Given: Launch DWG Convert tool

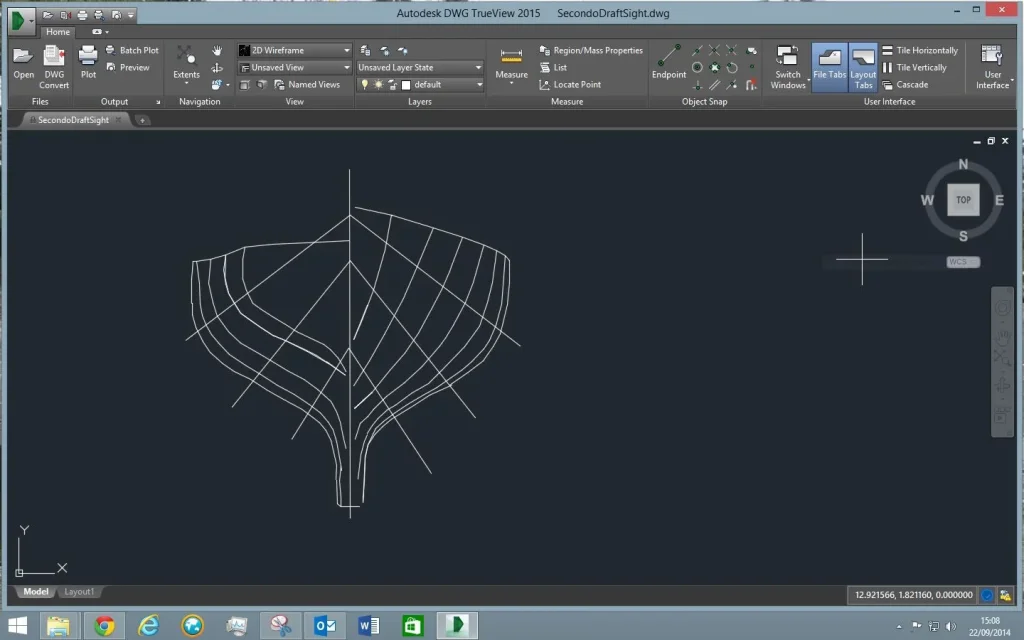Looking at the screenshot, I should coord(54,67).
